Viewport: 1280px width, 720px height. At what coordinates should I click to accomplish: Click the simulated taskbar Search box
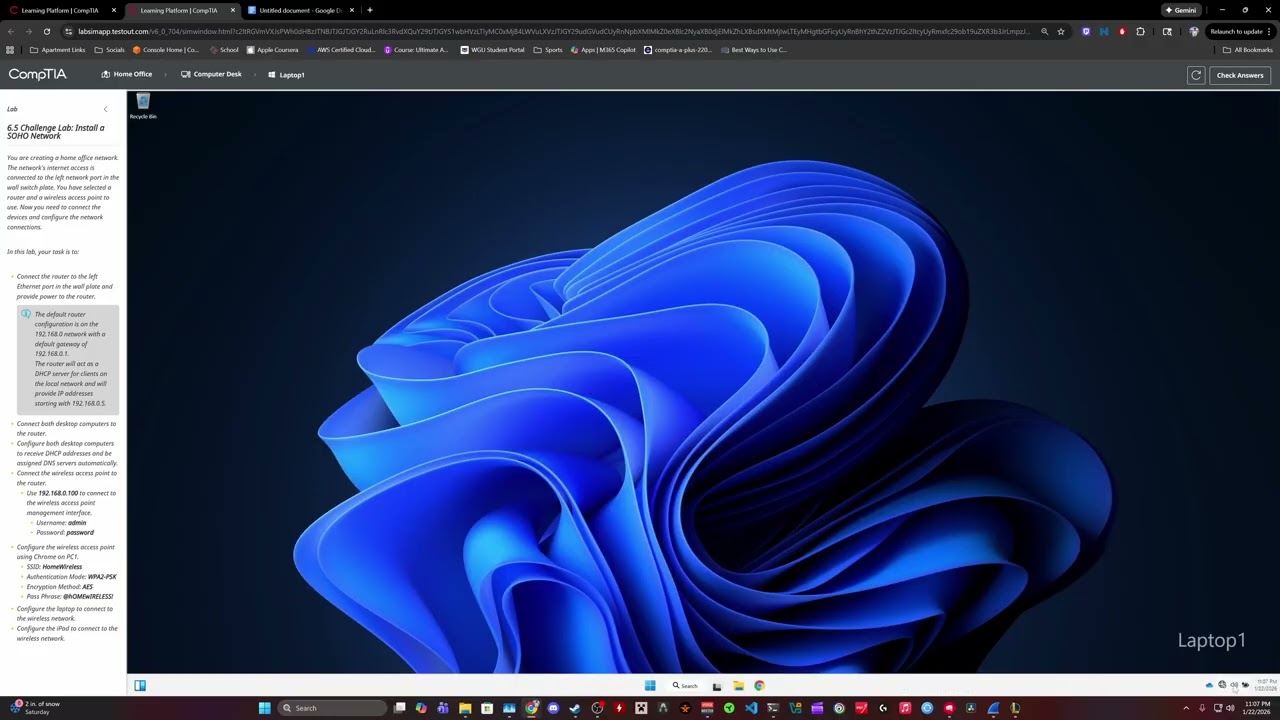click(686, 686)
